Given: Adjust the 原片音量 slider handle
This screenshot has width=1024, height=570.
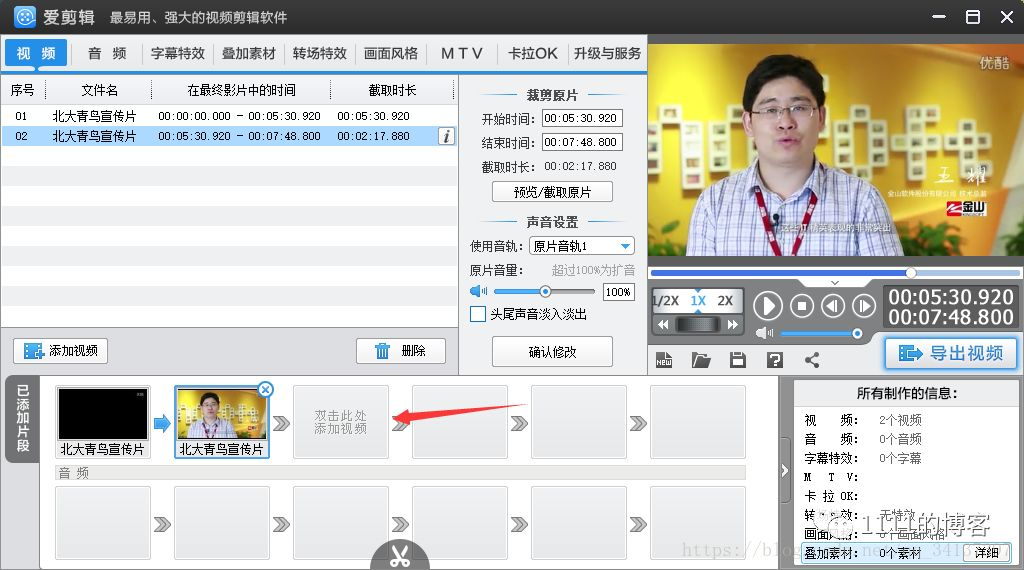Looking at the screenshot, I should tap(545, 291).
